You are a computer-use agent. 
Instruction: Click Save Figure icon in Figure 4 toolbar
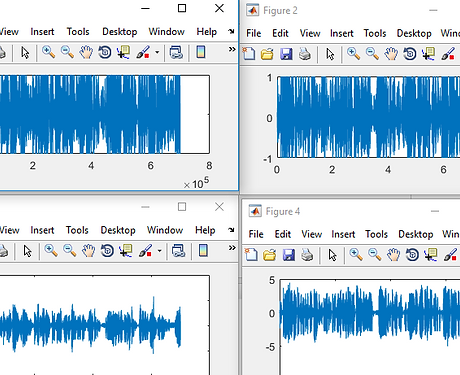click(288, 255)
